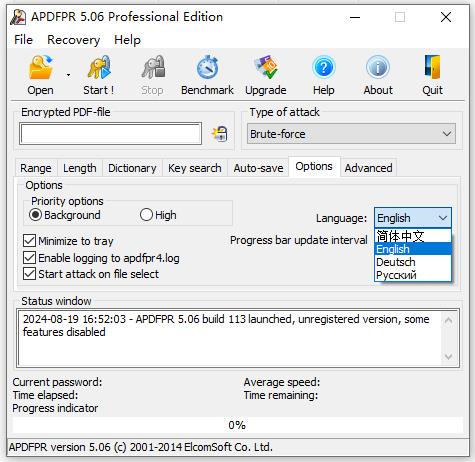This screenshot has width=475, height=462.
Task: Switch to the Advanced tab
Action: pyautogui.click(x=368, y=168)
